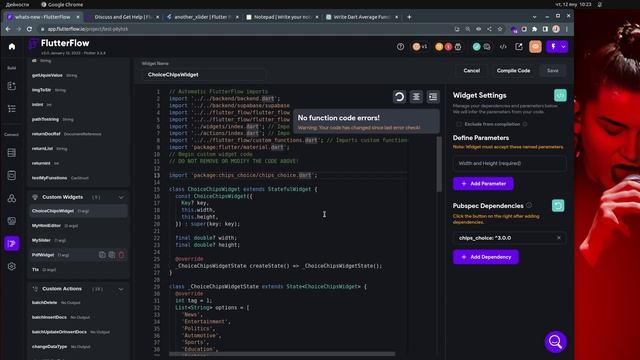
Task: Open project in new tab icon
Action: click(x=519, y=47)
